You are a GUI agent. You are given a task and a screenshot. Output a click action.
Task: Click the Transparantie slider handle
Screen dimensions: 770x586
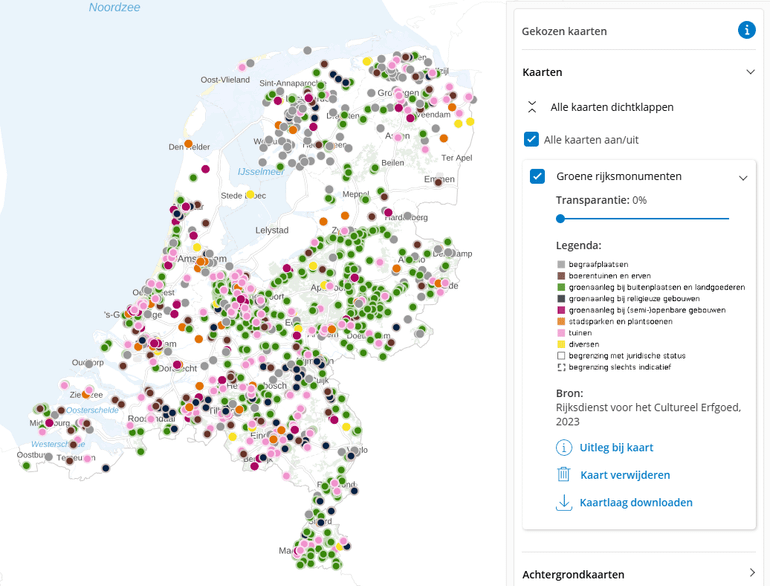point(560,219)
